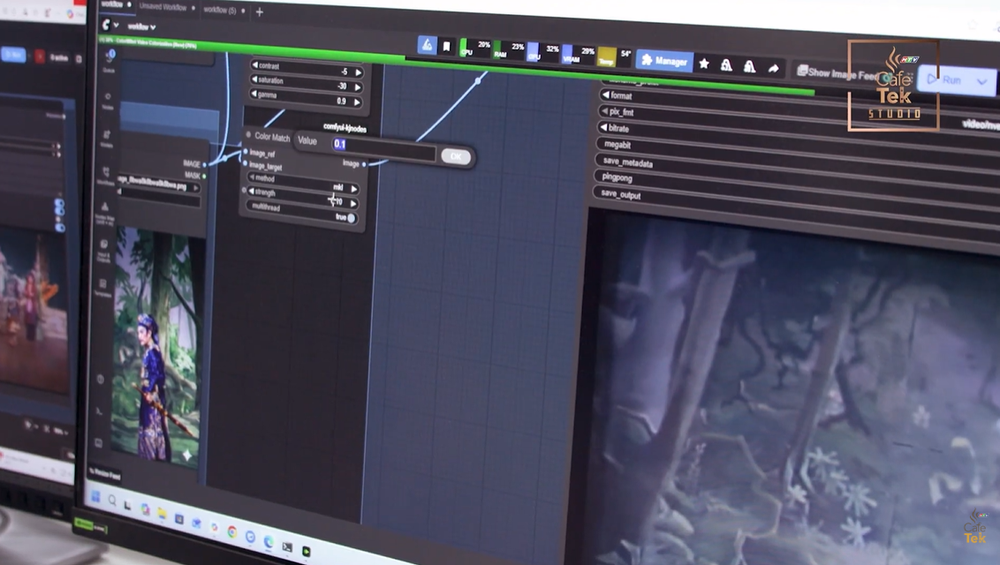
Task: Click the star icon next to Manager
Action: point(704,63)
